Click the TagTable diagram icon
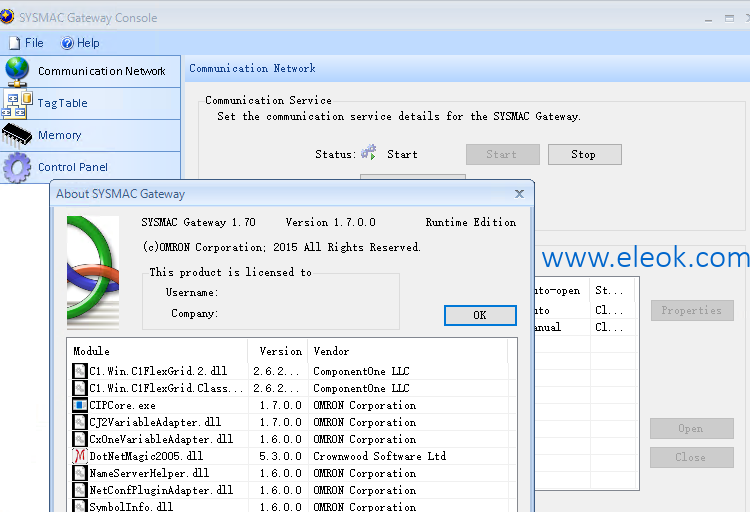 (x=17, y=104)
